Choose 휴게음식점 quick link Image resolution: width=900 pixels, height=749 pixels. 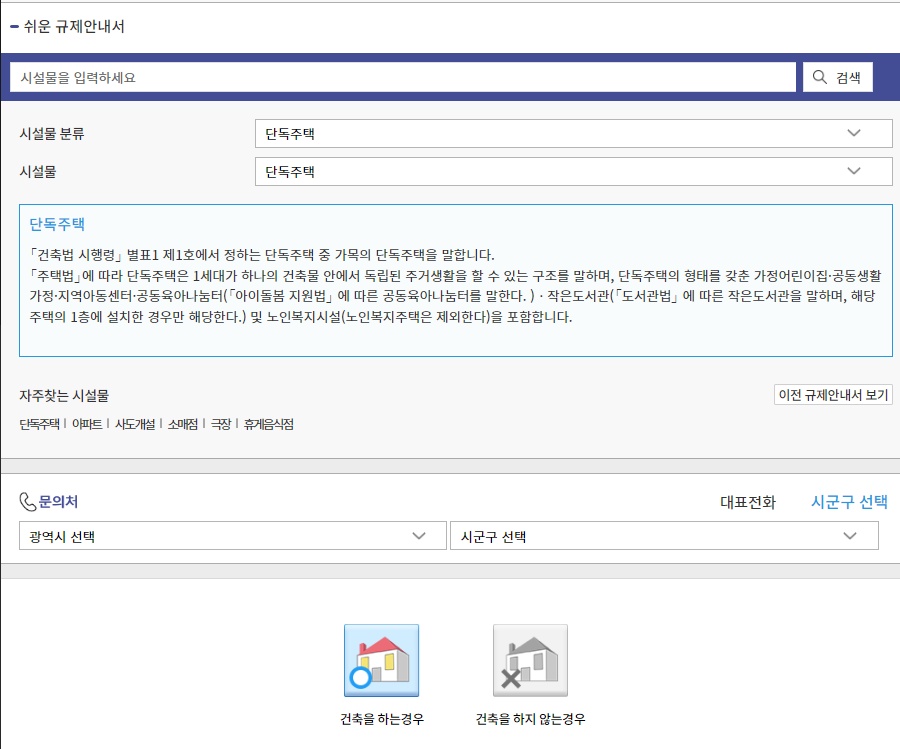pyautogui.click(x=269, y=424)
